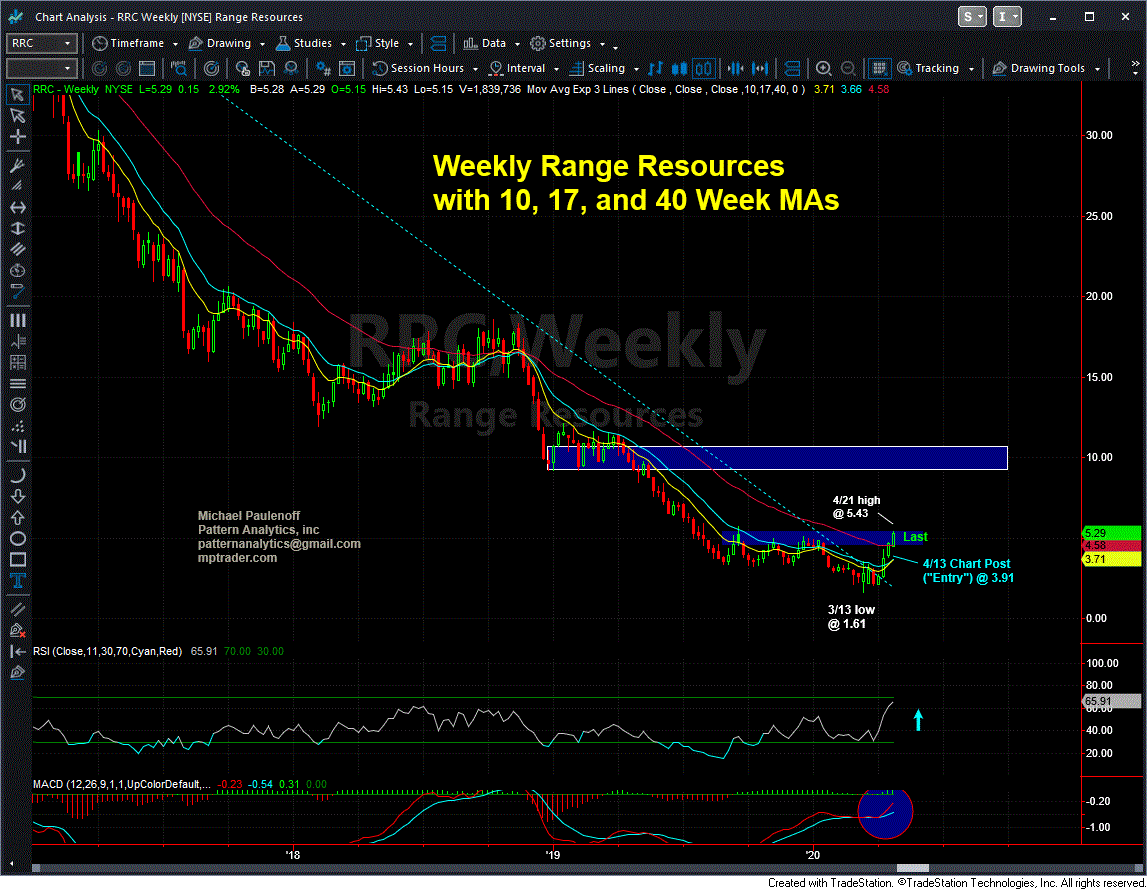The height and width of the screenshot is (889, 1147).
Task: Select the ellipse drawing tool
Action: pos(18,539)
